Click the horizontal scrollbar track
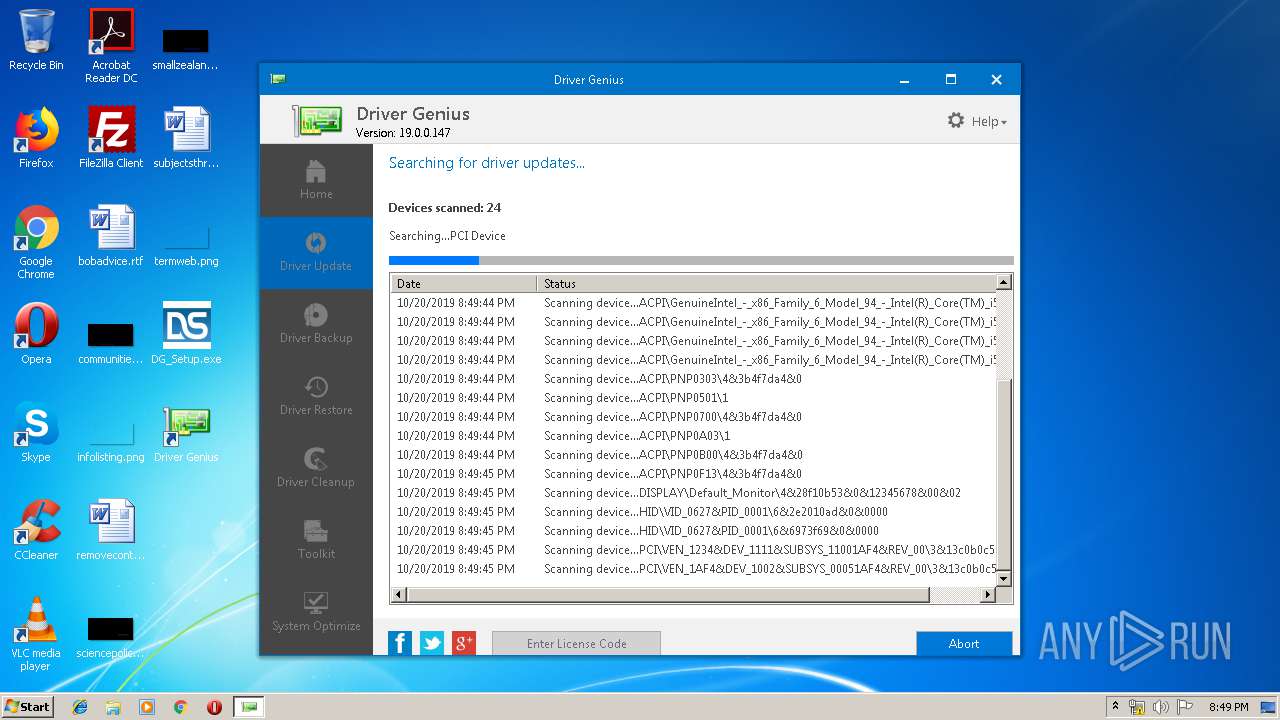1280x720 pixels. coord(954,594)
